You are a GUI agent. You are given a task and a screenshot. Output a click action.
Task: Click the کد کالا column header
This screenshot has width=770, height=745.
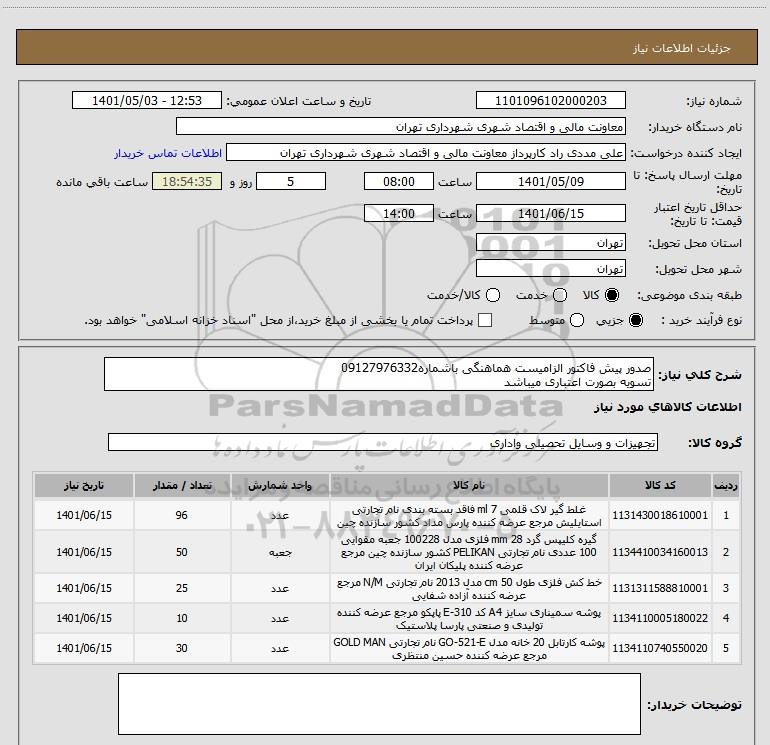point(660,485)
